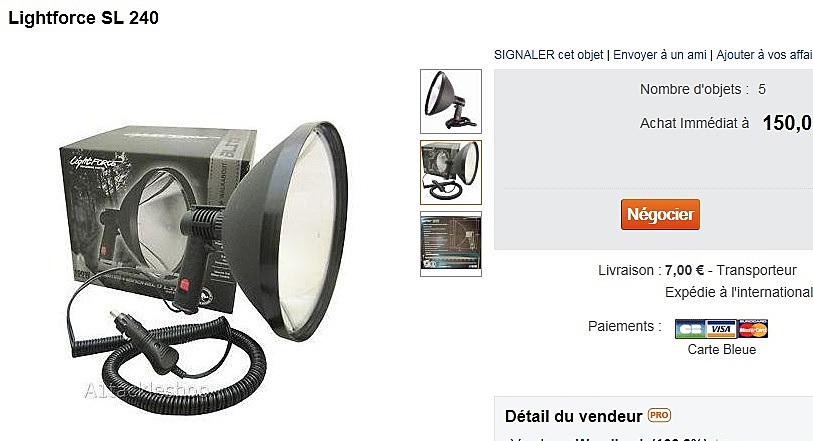Screen dimensions: 813x441
Task: Click the Nombre d'objets quantity value
Action: pyautogui.click(x=762, y=89)
